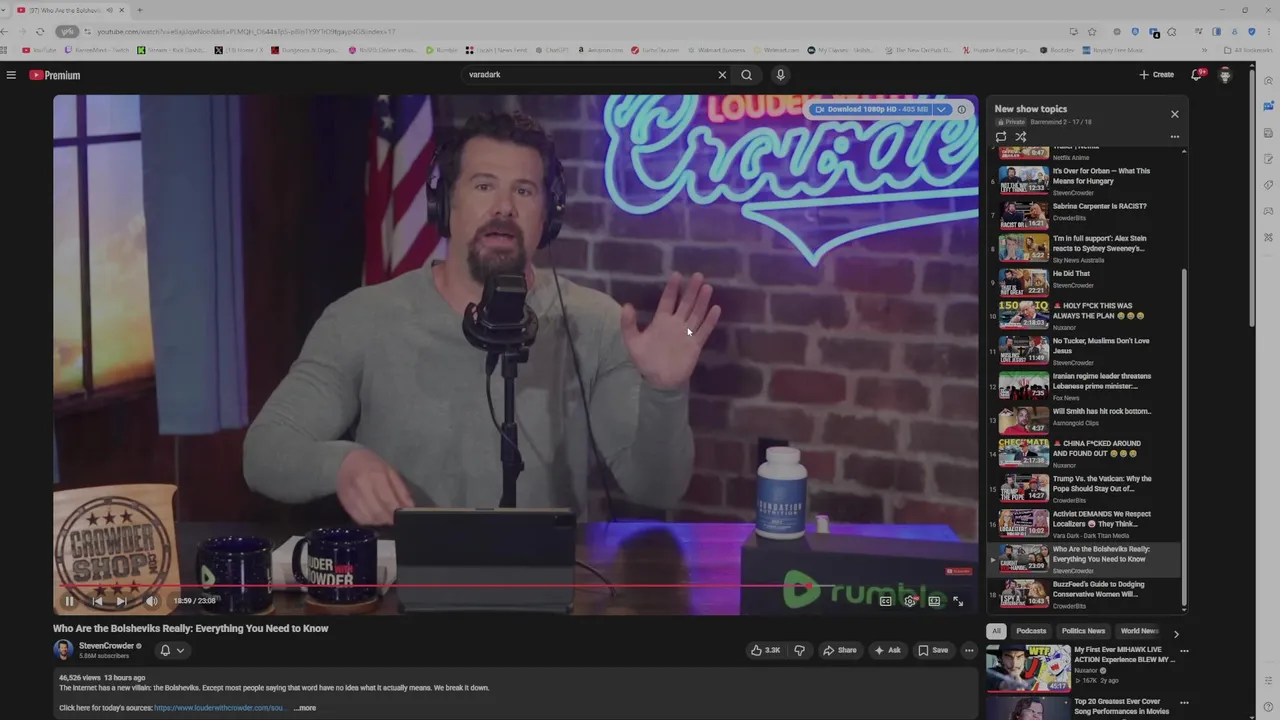Open the account avatar menu

(x=1225, y=75)
